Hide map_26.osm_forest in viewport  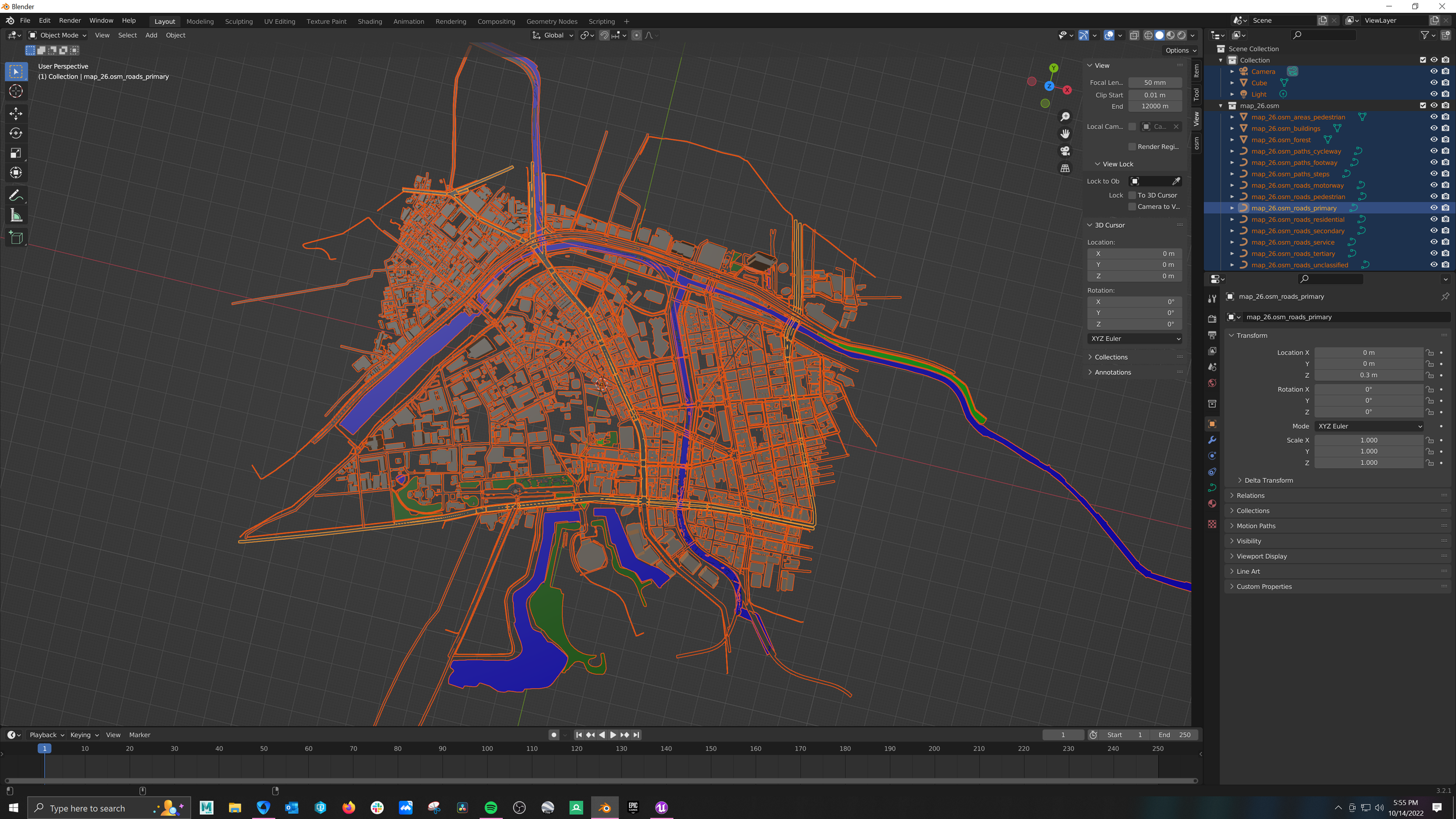point(1434,140)
